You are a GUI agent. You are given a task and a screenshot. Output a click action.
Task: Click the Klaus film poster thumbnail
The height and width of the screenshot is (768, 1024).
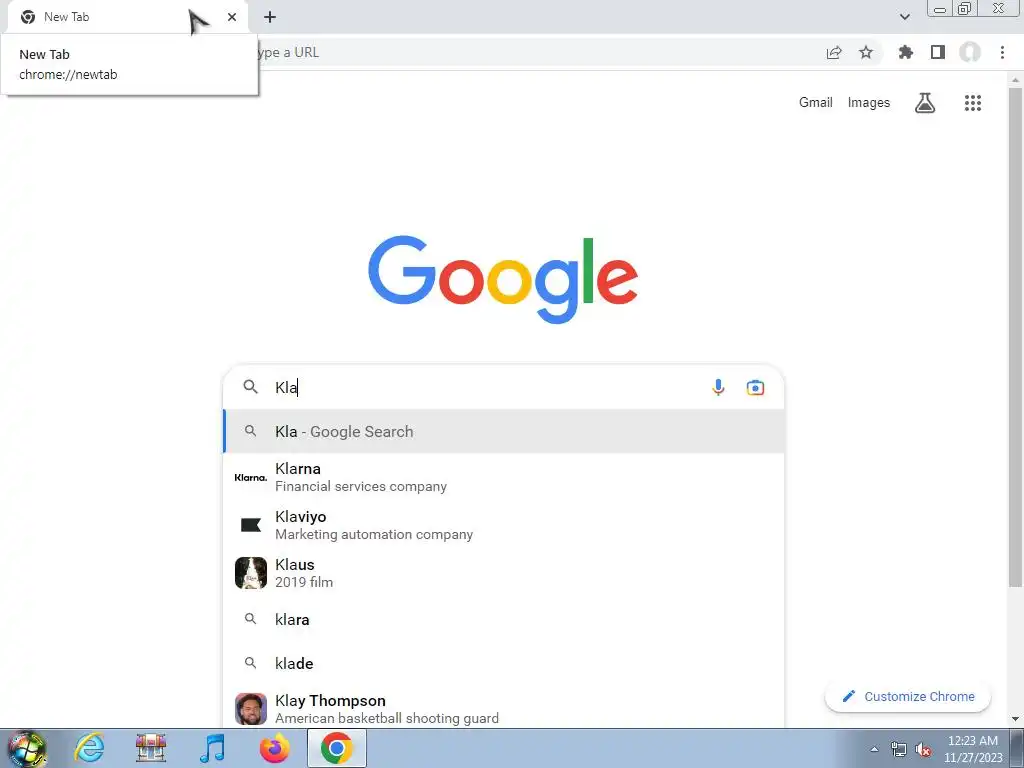click(x=251, y=573)
